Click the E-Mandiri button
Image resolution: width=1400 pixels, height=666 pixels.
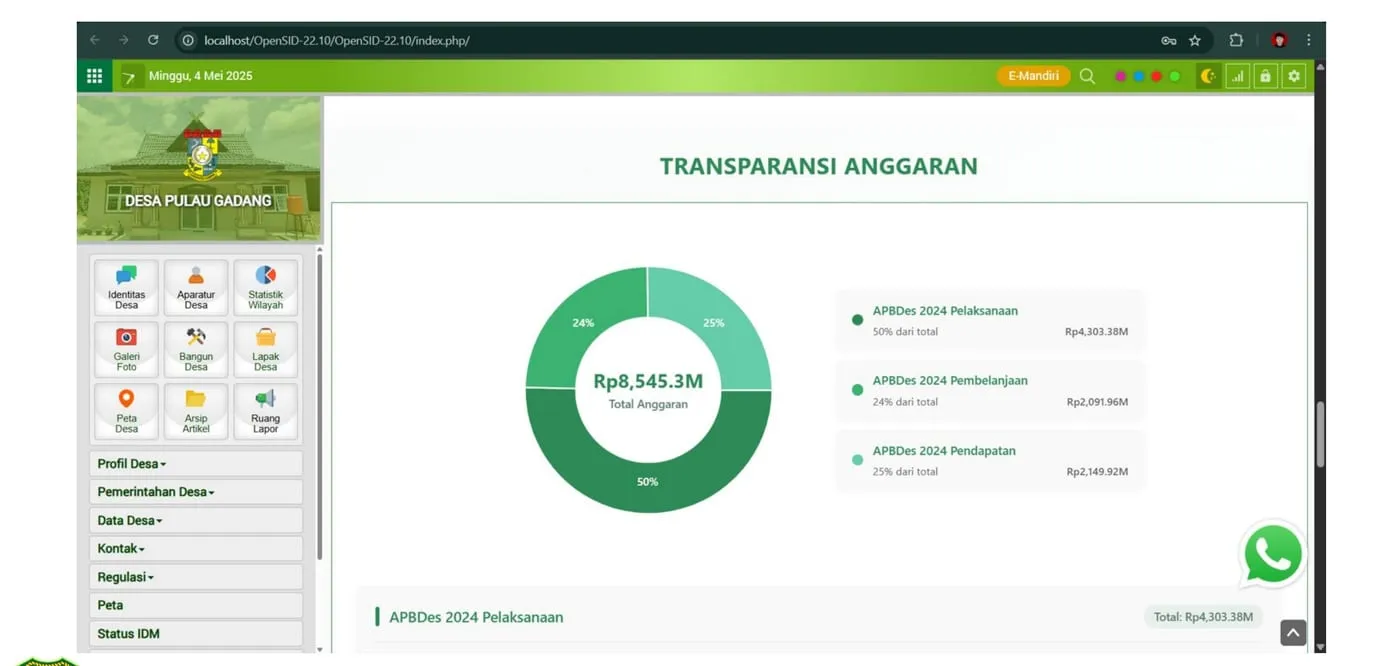tap(1033, 76)
